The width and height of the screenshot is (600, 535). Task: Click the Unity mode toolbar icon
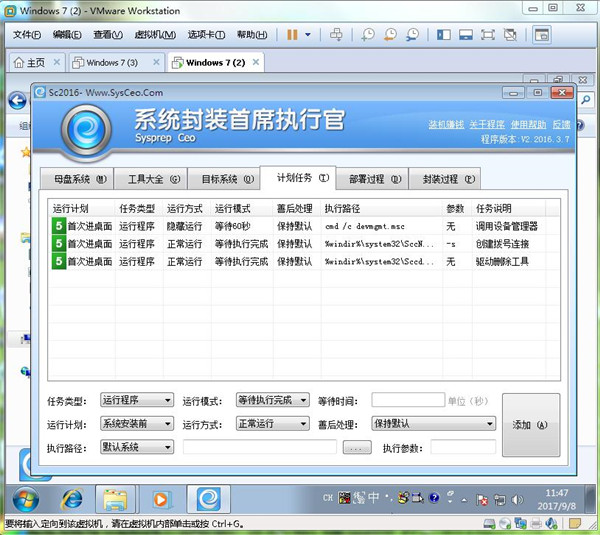[510, 35]
